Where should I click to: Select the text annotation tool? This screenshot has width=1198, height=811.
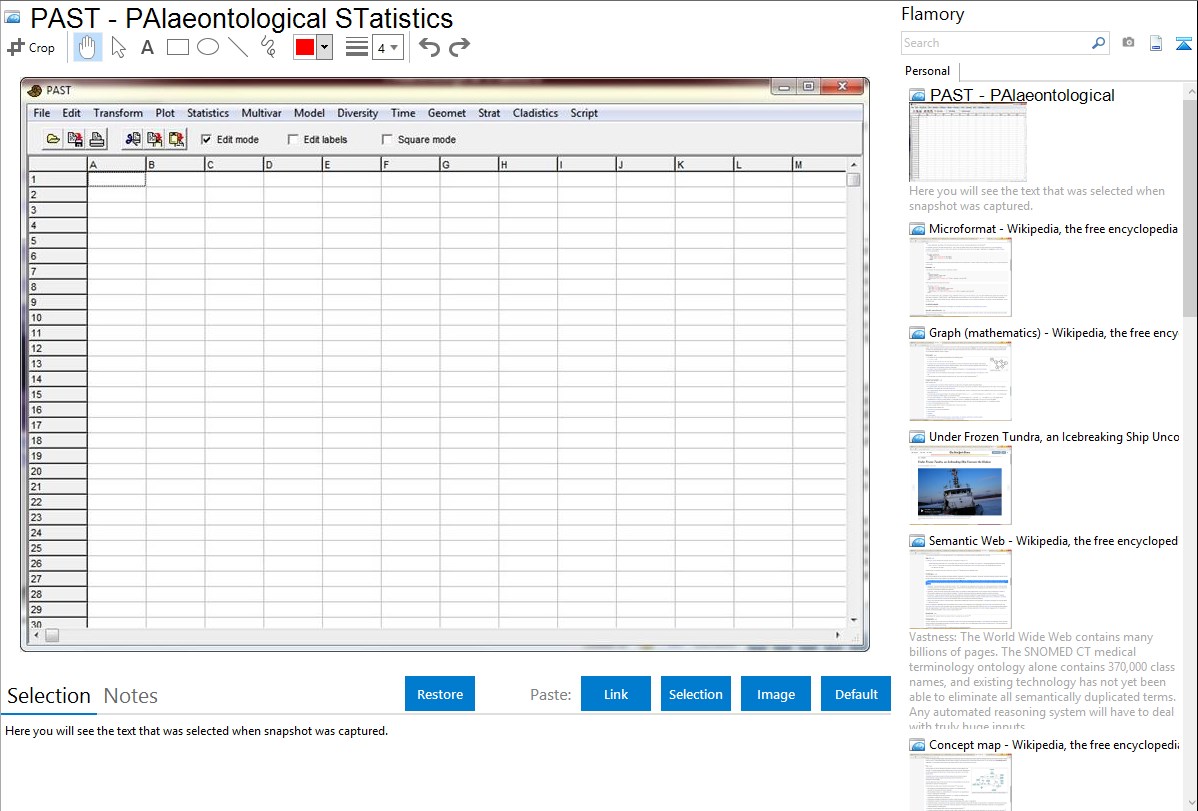pyautogui.click(x=147, y=47)
